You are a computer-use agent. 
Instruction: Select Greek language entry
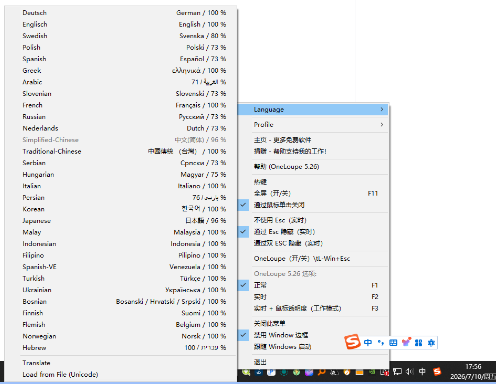[120, 70]
